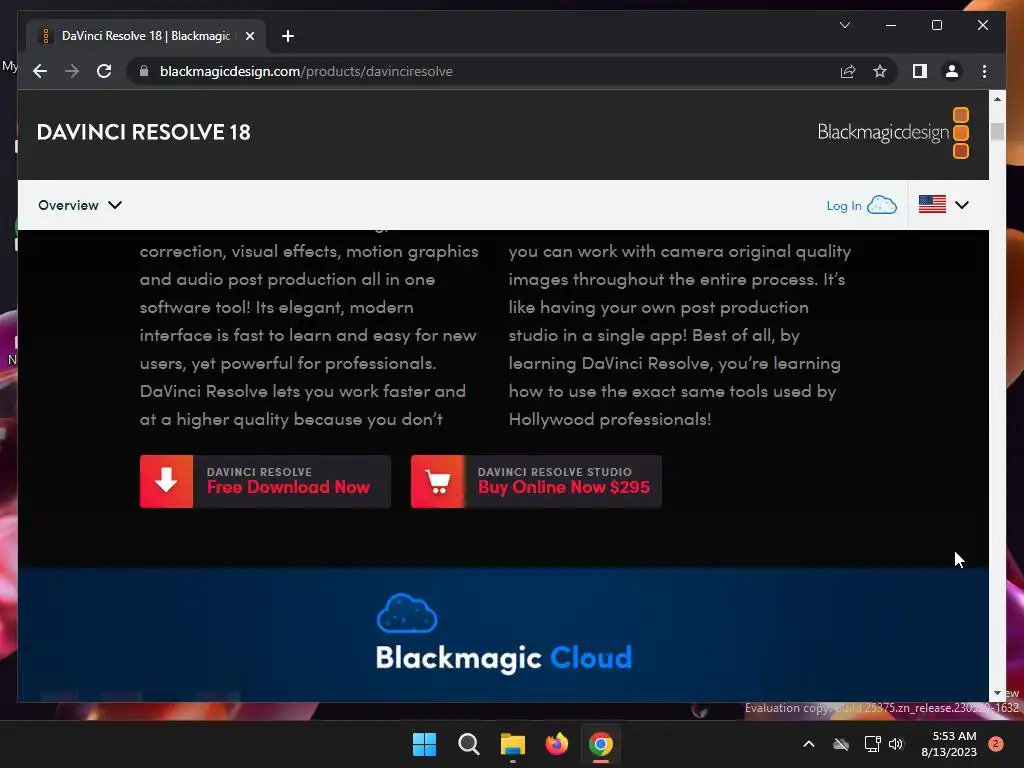This screenshot has width=1024, height=768.
Task: Expand the Overview menu
Action: (x=80, y=205)
